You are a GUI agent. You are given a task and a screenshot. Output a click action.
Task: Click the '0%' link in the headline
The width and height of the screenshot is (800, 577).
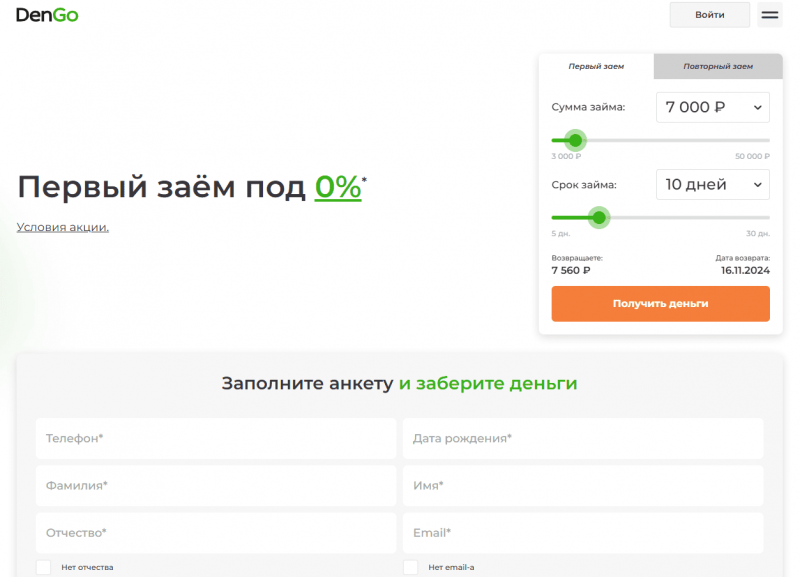coord(336,186)
